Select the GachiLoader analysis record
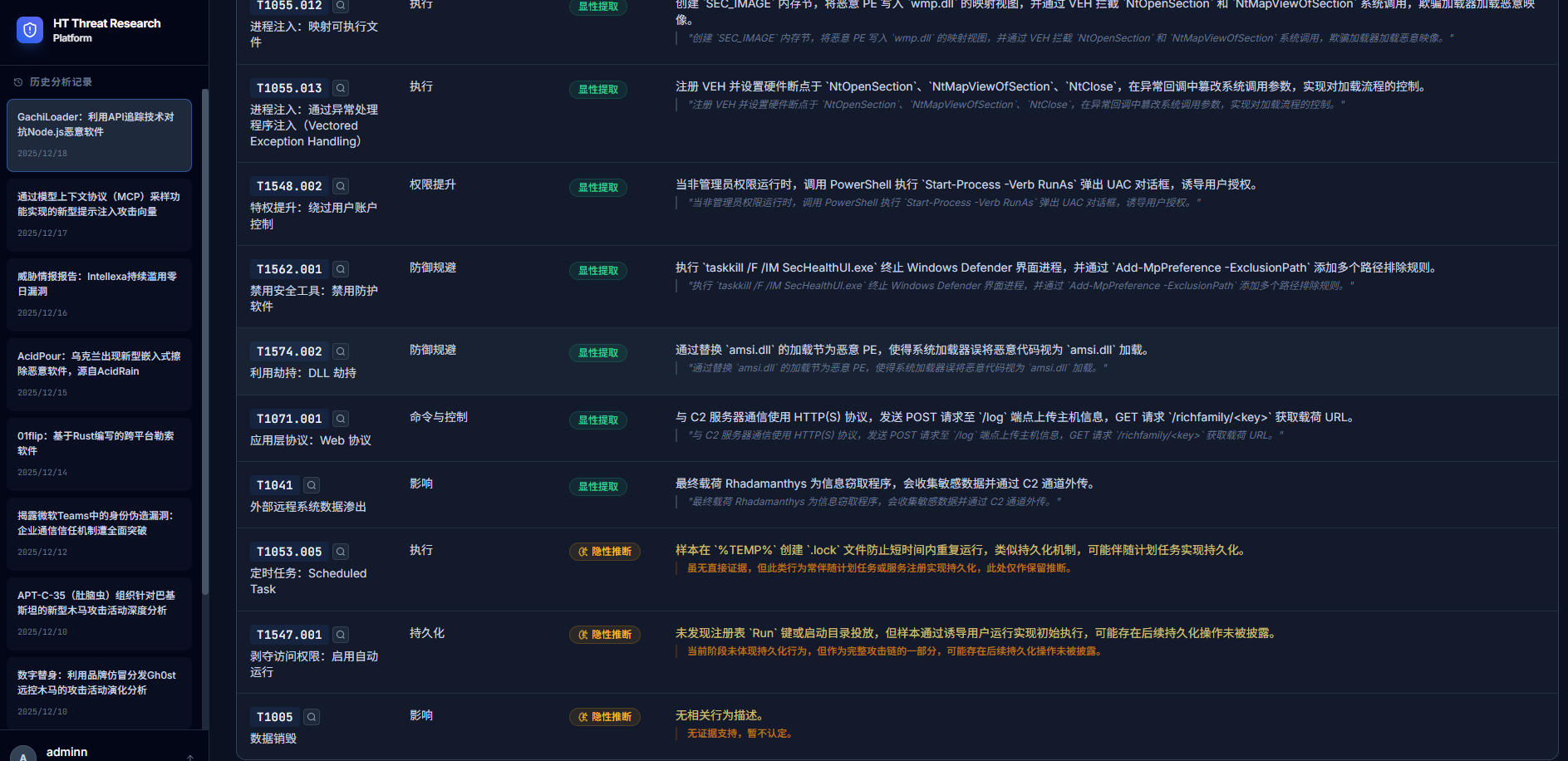Viewport: 1568px width, 761px height. [x=99, y=135]
